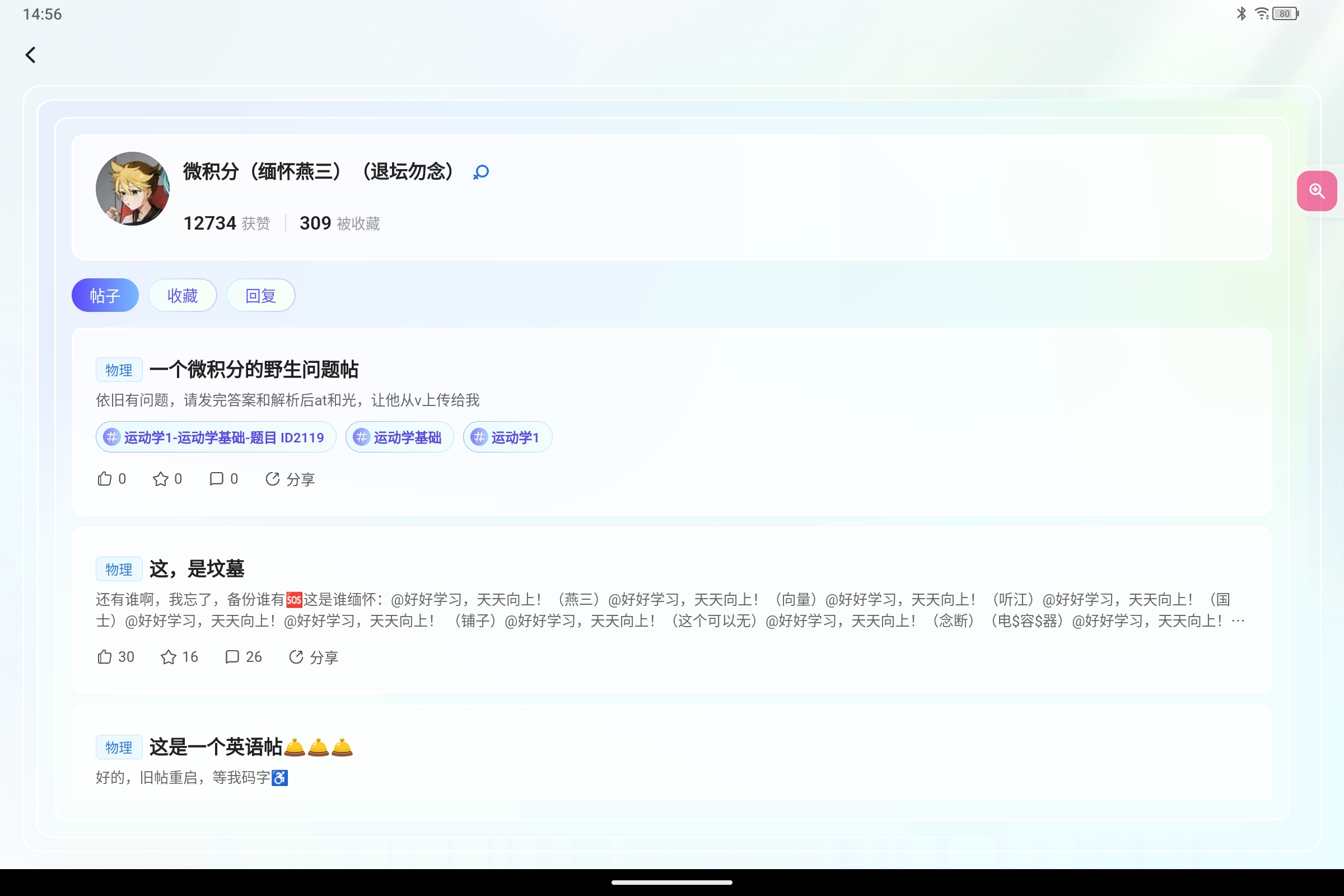Share the 一个微积分的野生问题帖 post

290,479
